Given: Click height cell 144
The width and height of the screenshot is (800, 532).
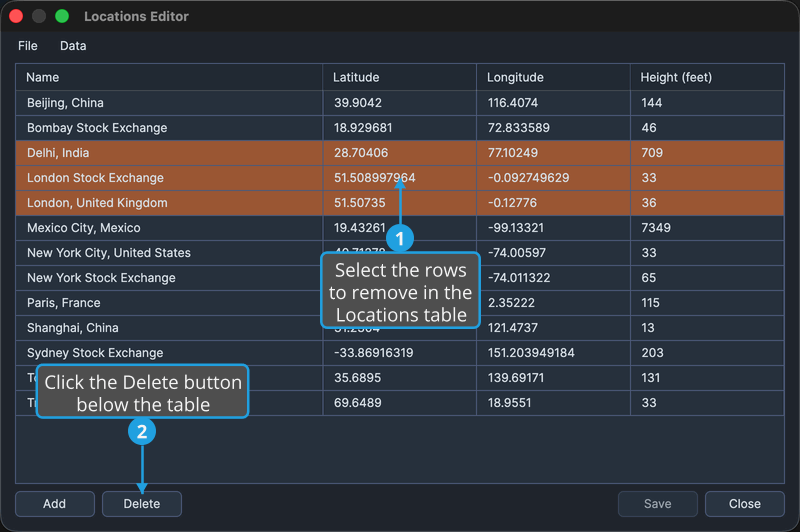Looking at the screenshot, I should 707,103.
